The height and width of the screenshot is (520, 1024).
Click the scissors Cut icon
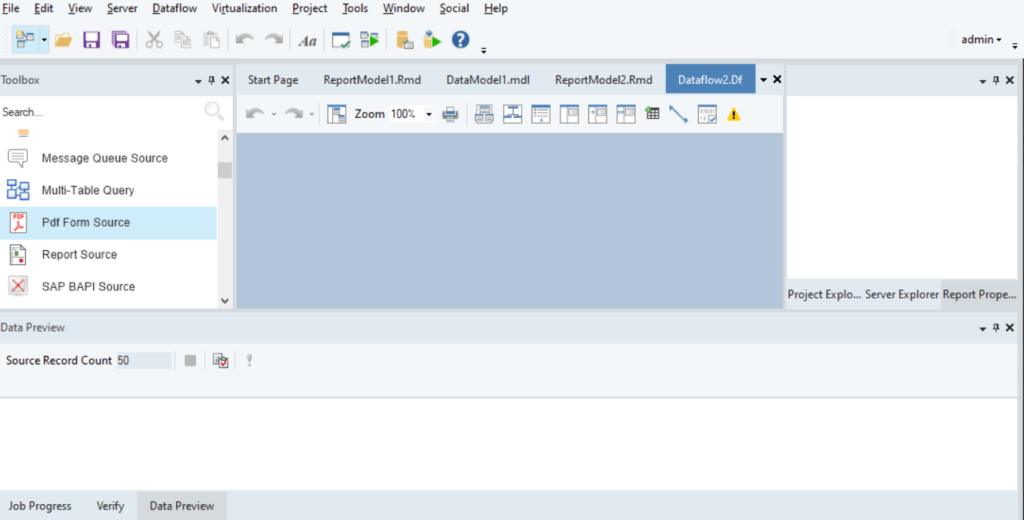154,40
